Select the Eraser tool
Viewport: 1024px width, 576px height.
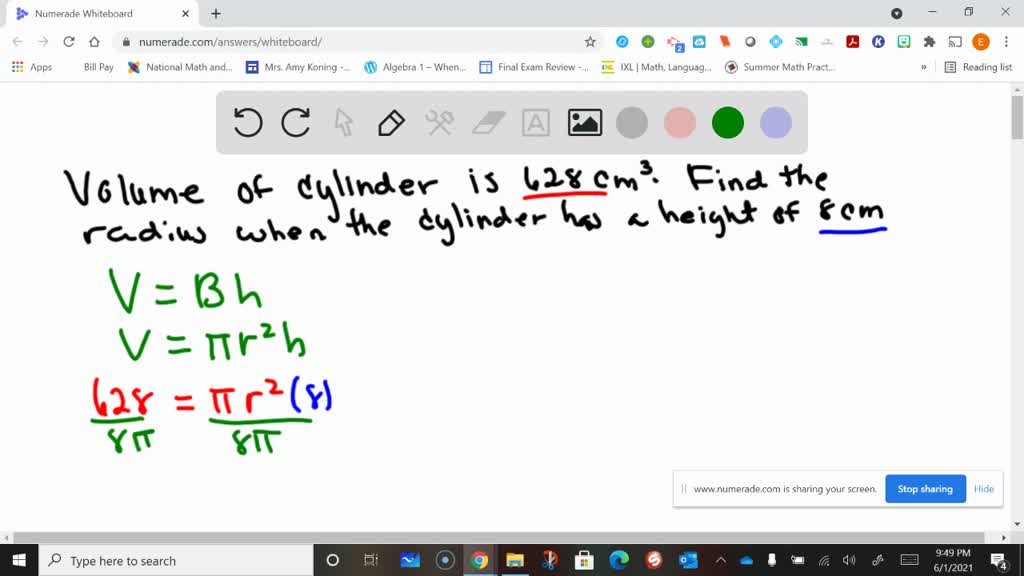(487, 122)
